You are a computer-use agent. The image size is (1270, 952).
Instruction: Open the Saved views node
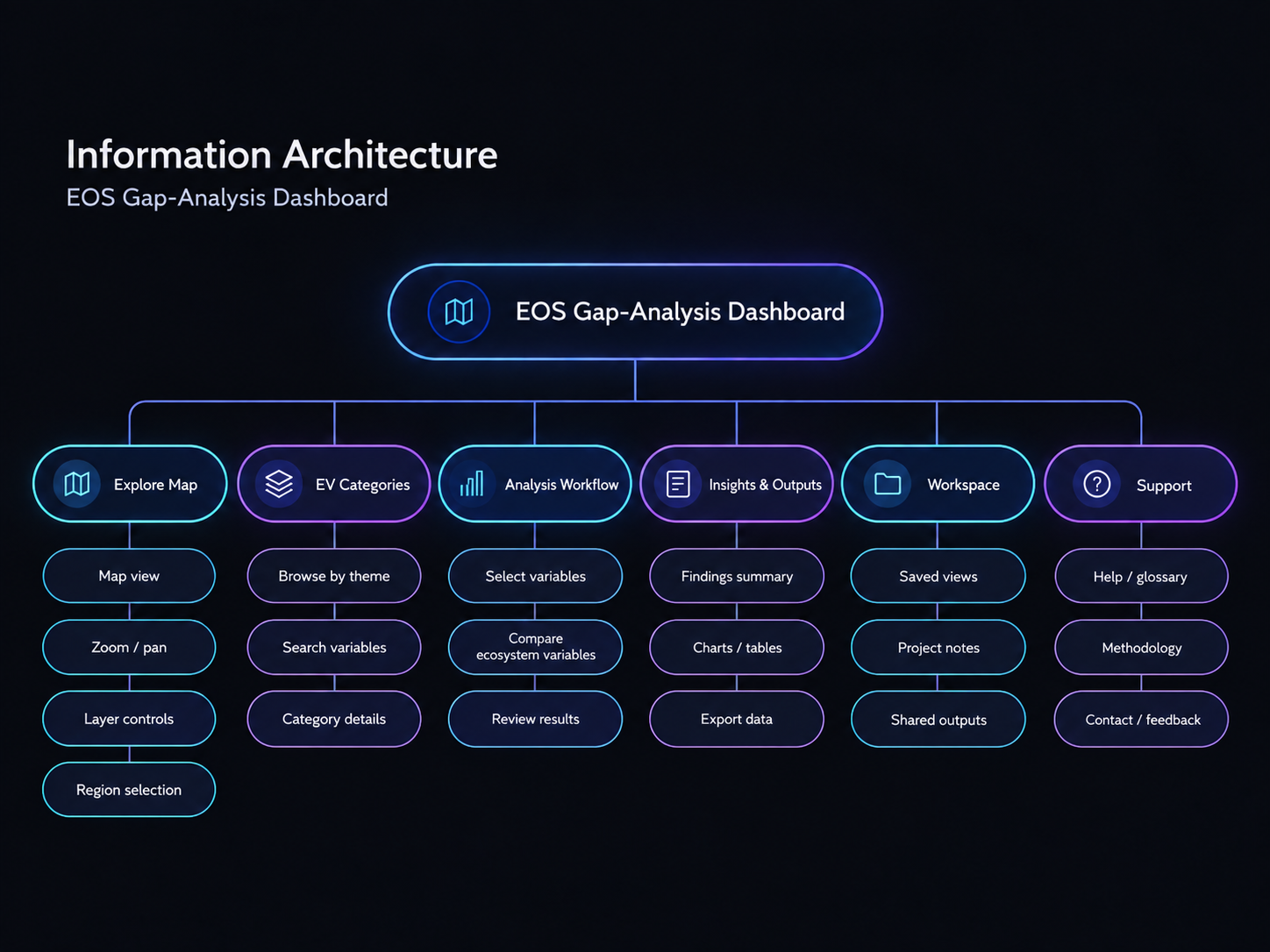click(x=938, y=576)
